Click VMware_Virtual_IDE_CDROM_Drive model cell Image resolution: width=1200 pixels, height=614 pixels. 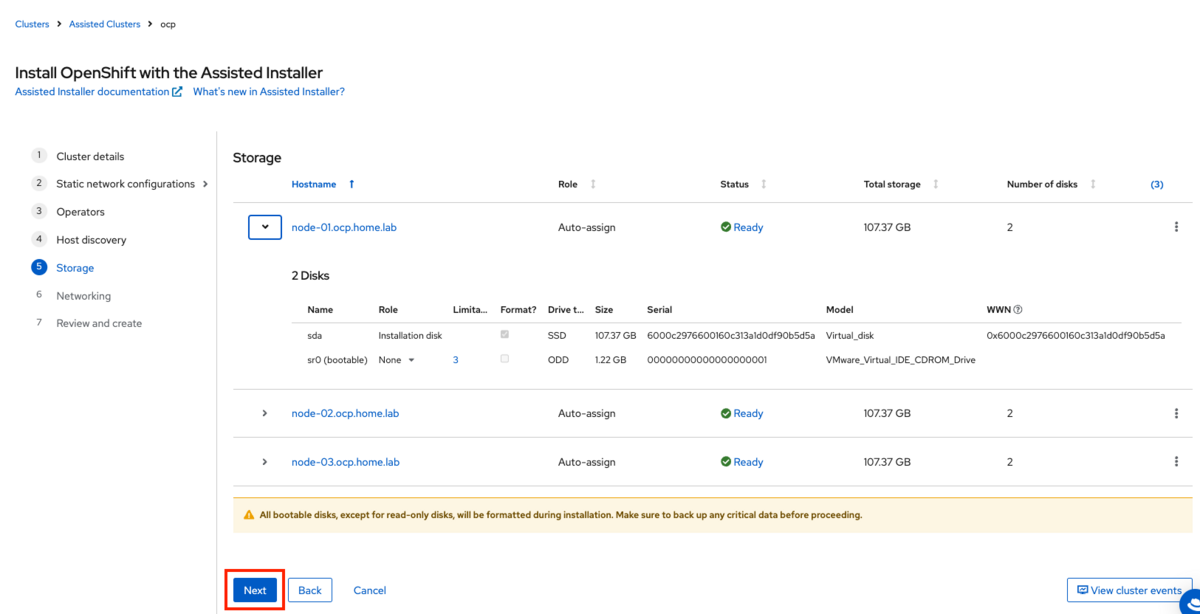tap(900, 360)
